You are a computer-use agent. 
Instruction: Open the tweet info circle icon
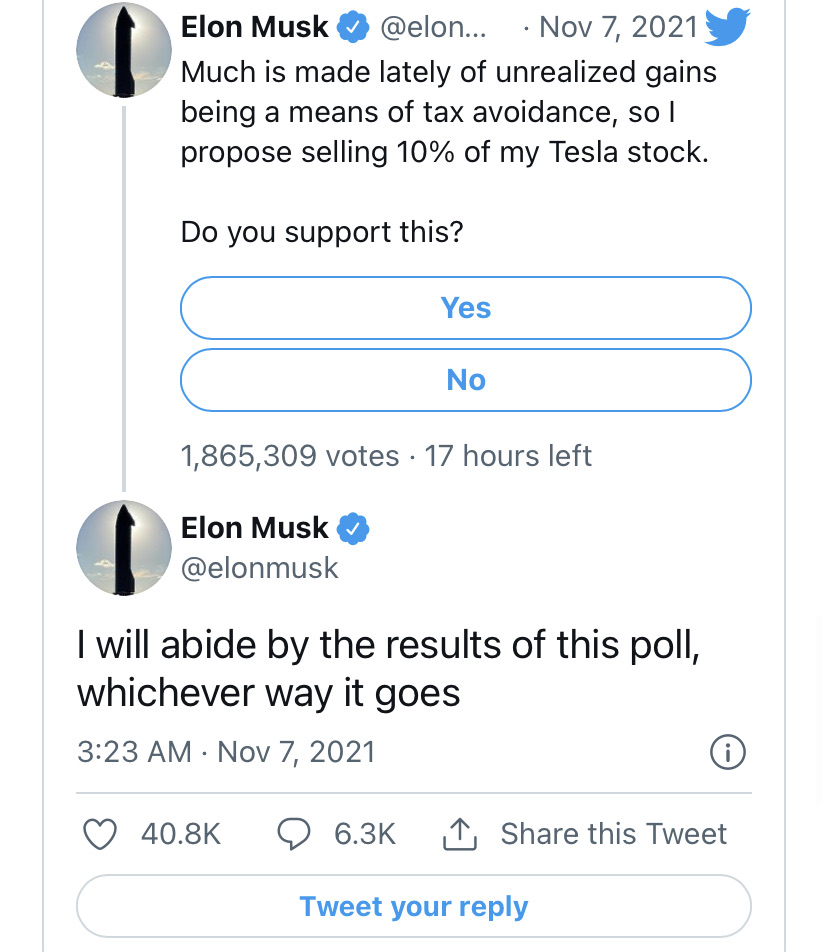727,752
